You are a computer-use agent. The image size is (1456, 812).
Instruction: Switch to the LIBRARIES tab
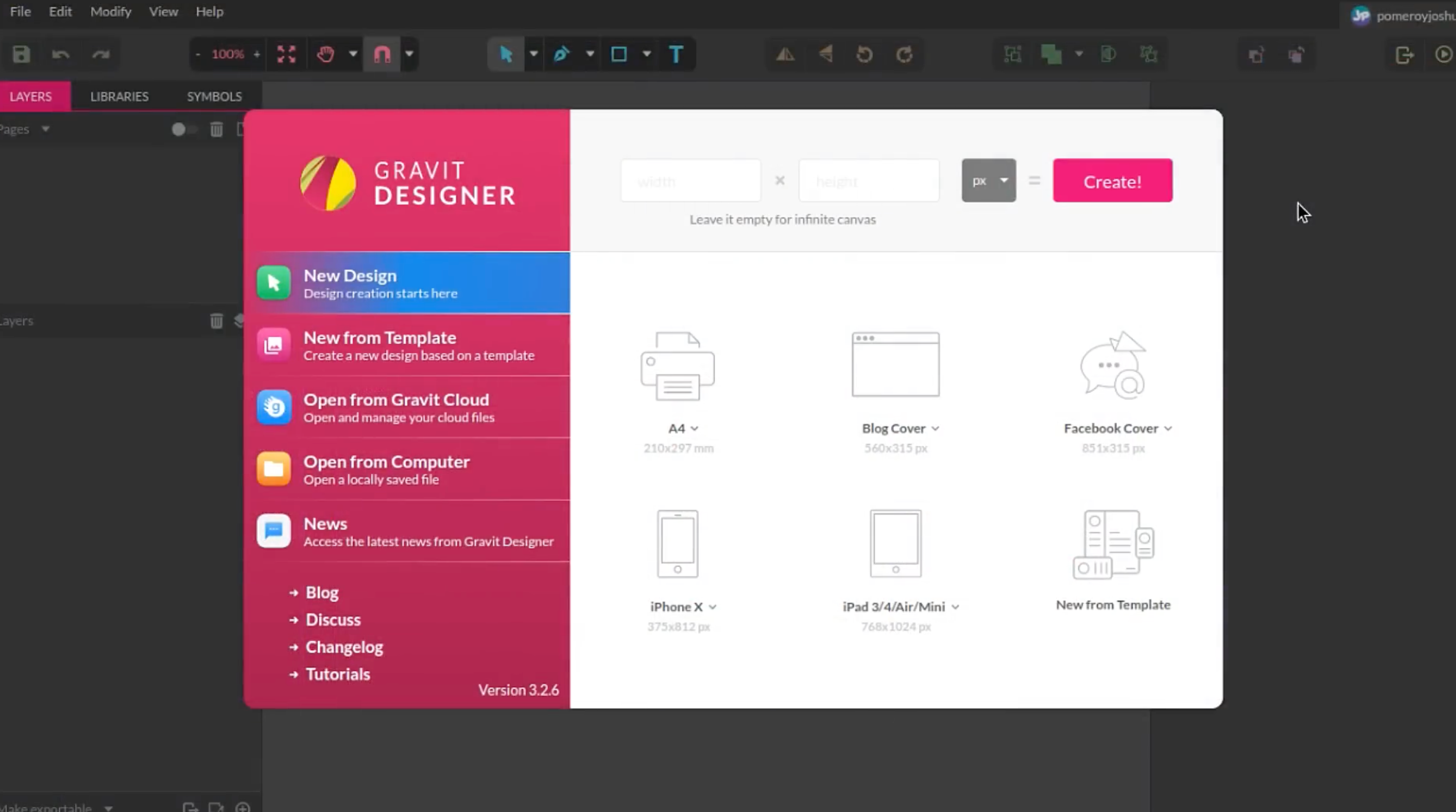119,96
